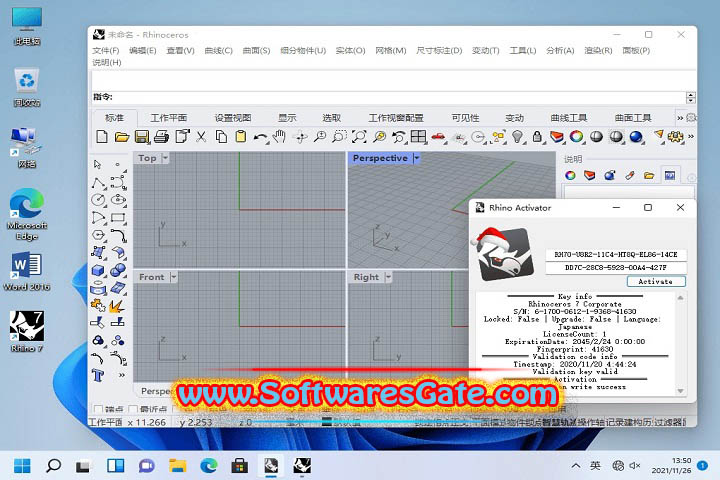Open the 渲染(R) menu
Screen dimensions: 720x480
tap(598, 51)
